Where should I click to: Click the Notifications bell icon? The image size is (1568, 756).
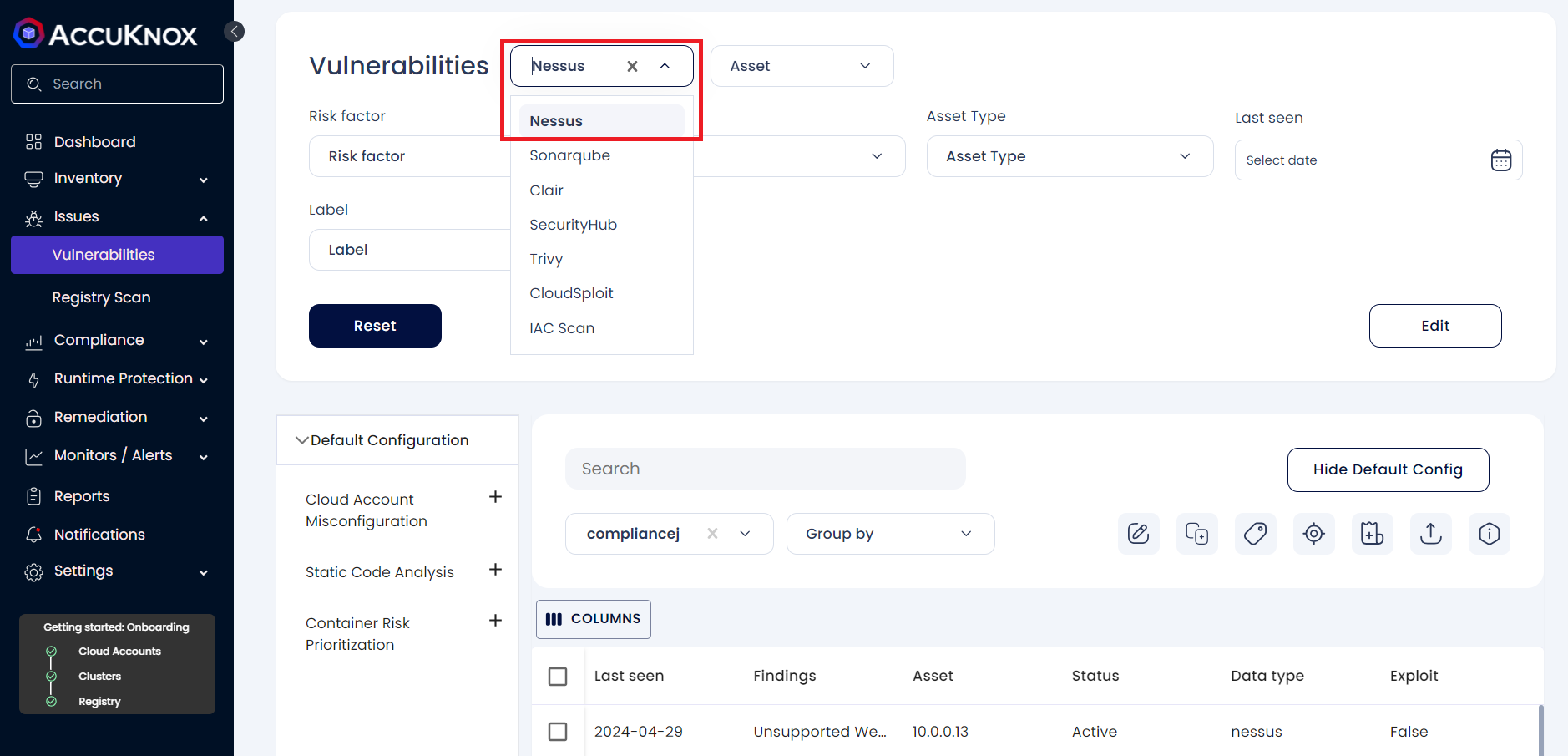tap(33, 535)
